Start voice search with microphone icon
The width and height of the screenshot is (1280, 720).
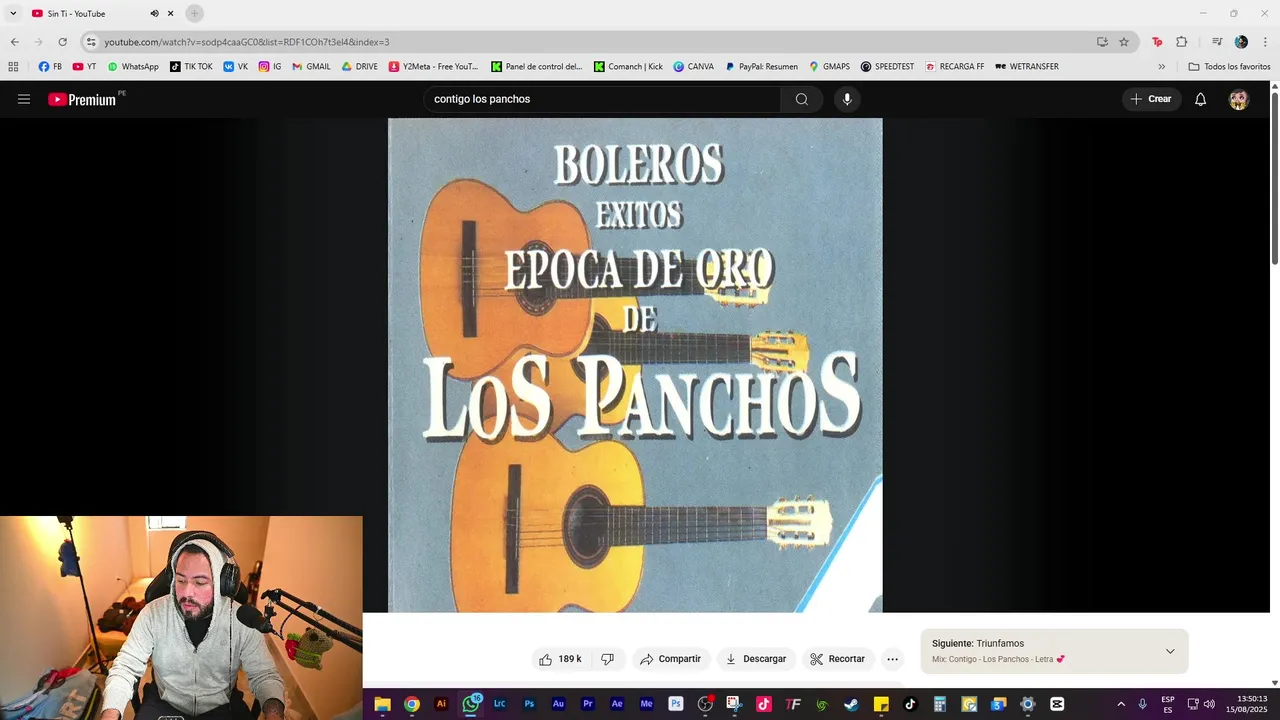click(x=847, y=99)
